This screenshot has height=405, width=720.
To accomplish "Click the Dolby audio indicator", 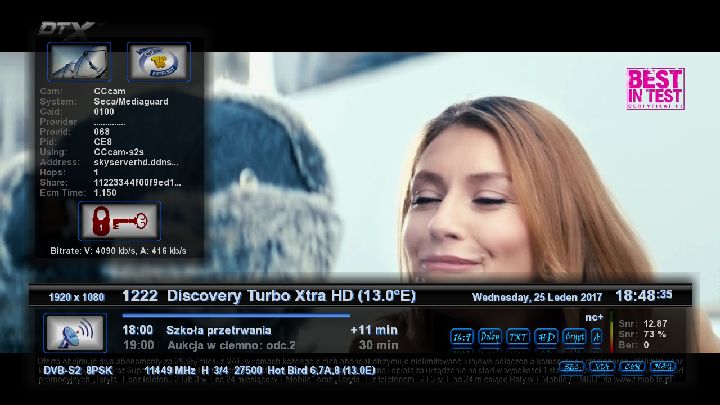I will 490,337.
